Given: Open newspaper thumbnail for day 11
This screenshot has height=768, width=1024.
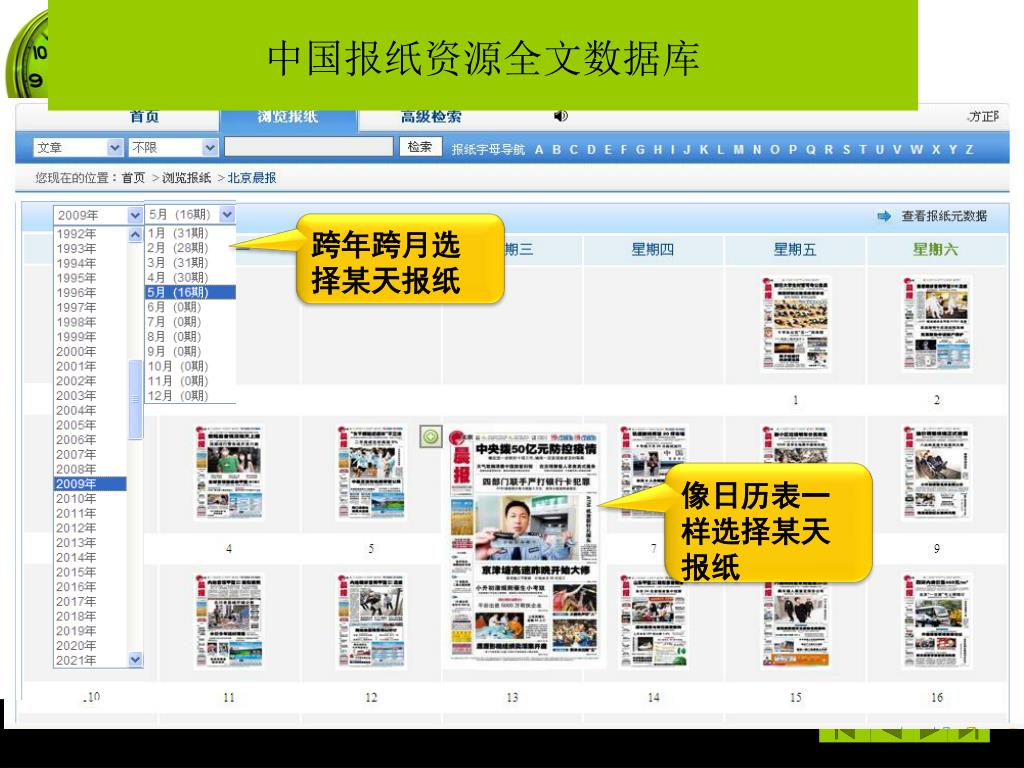Looking at the screenshot, I should [x=229, y=621].
